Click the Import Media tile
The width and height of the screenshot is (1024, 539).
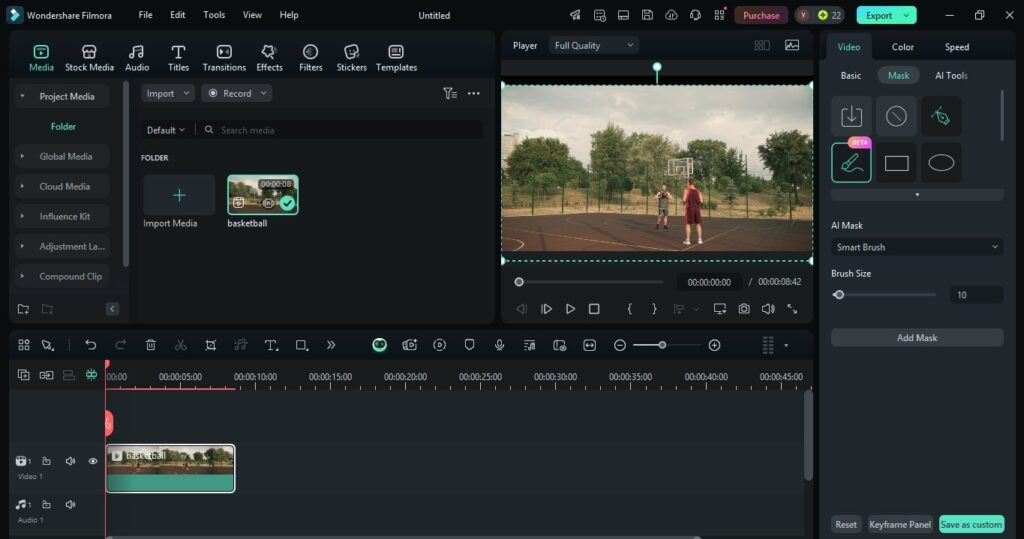pos(179,195)
